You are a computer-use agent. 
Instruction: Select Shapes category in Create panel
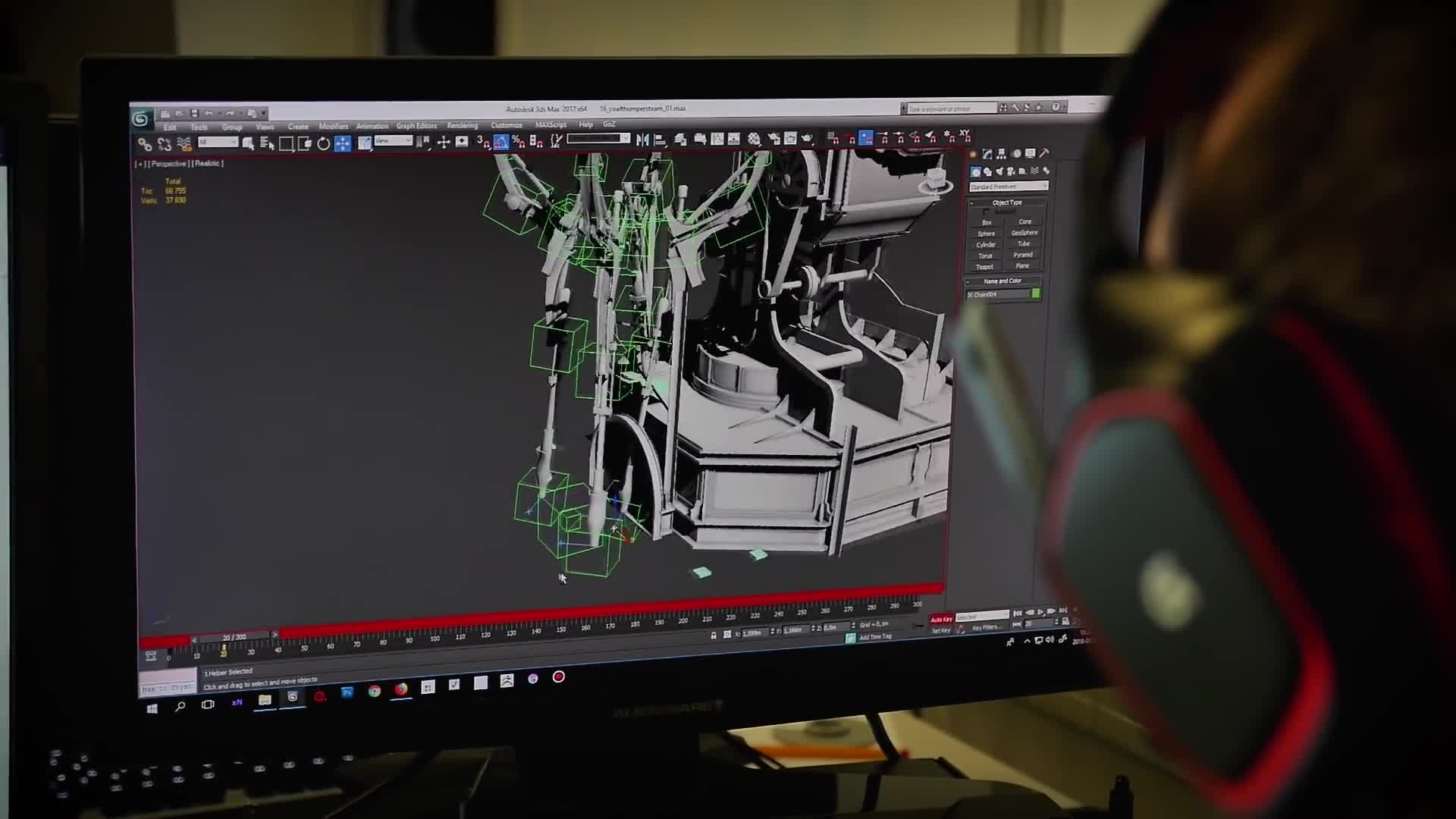click(987, 172)
